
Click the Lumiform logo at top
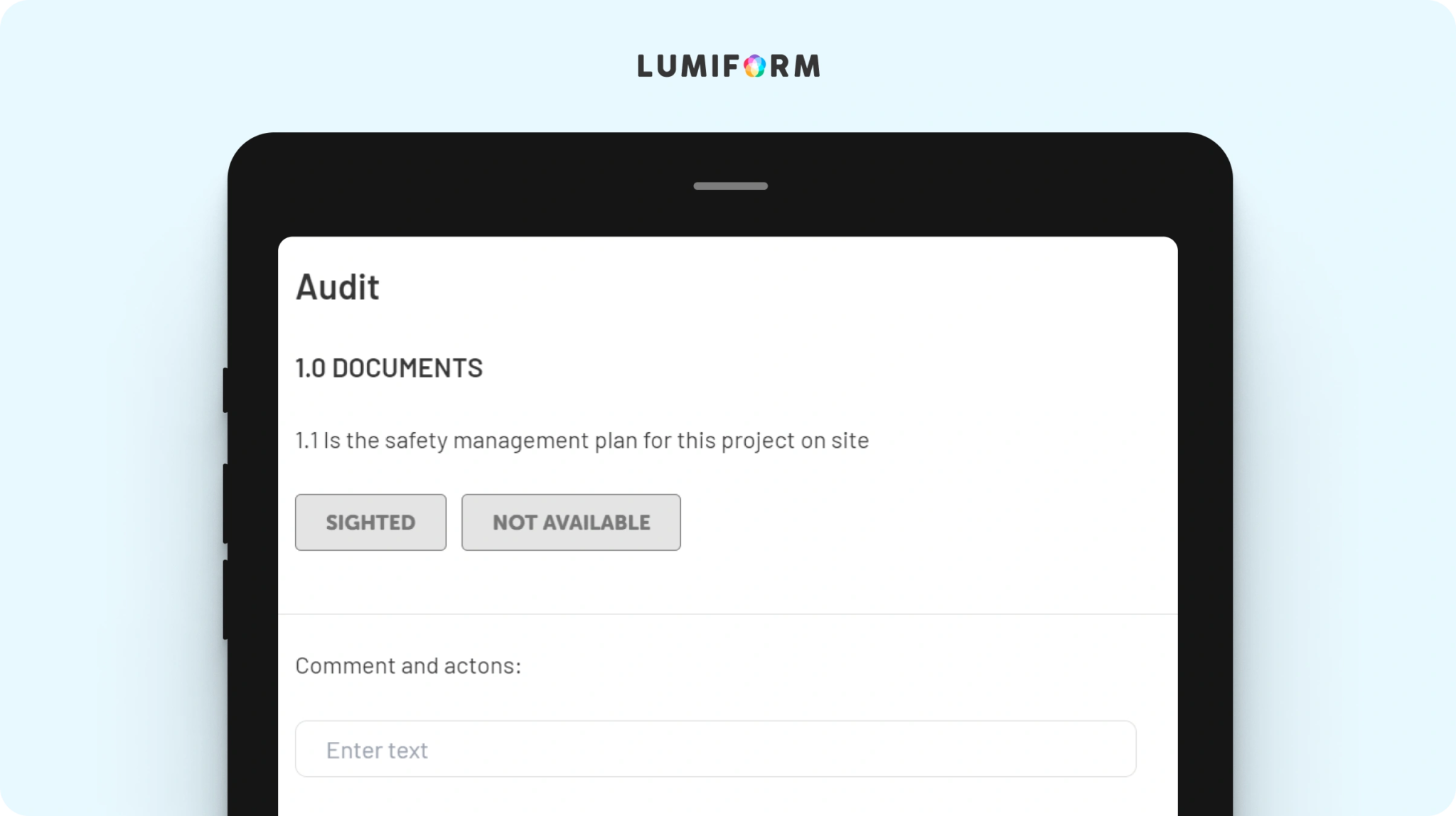tap(729, 66)
